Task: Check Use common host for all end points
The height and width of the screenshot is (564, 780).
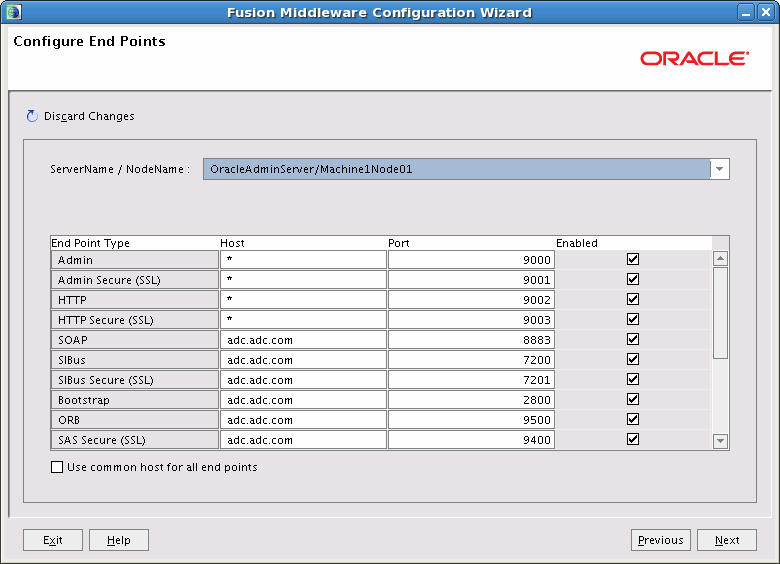Action: pyautogui.click(x=57, y=467)
